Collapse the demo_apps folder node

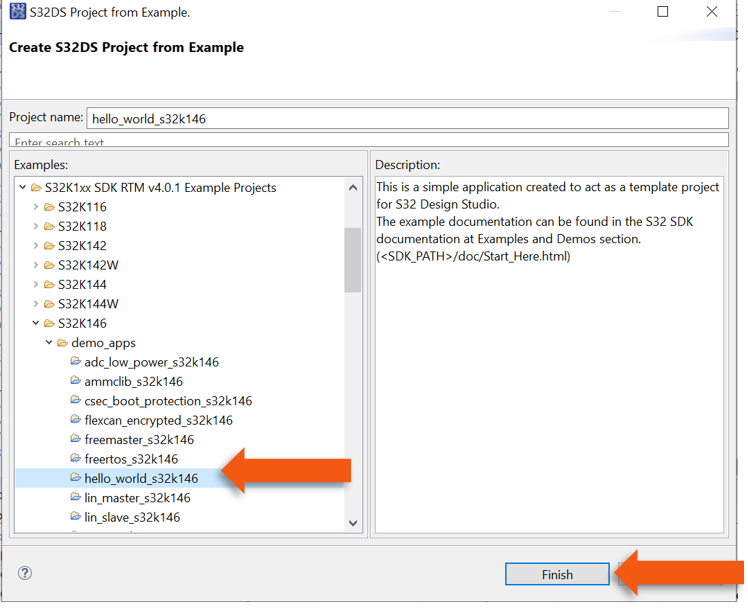coord(49,343)
